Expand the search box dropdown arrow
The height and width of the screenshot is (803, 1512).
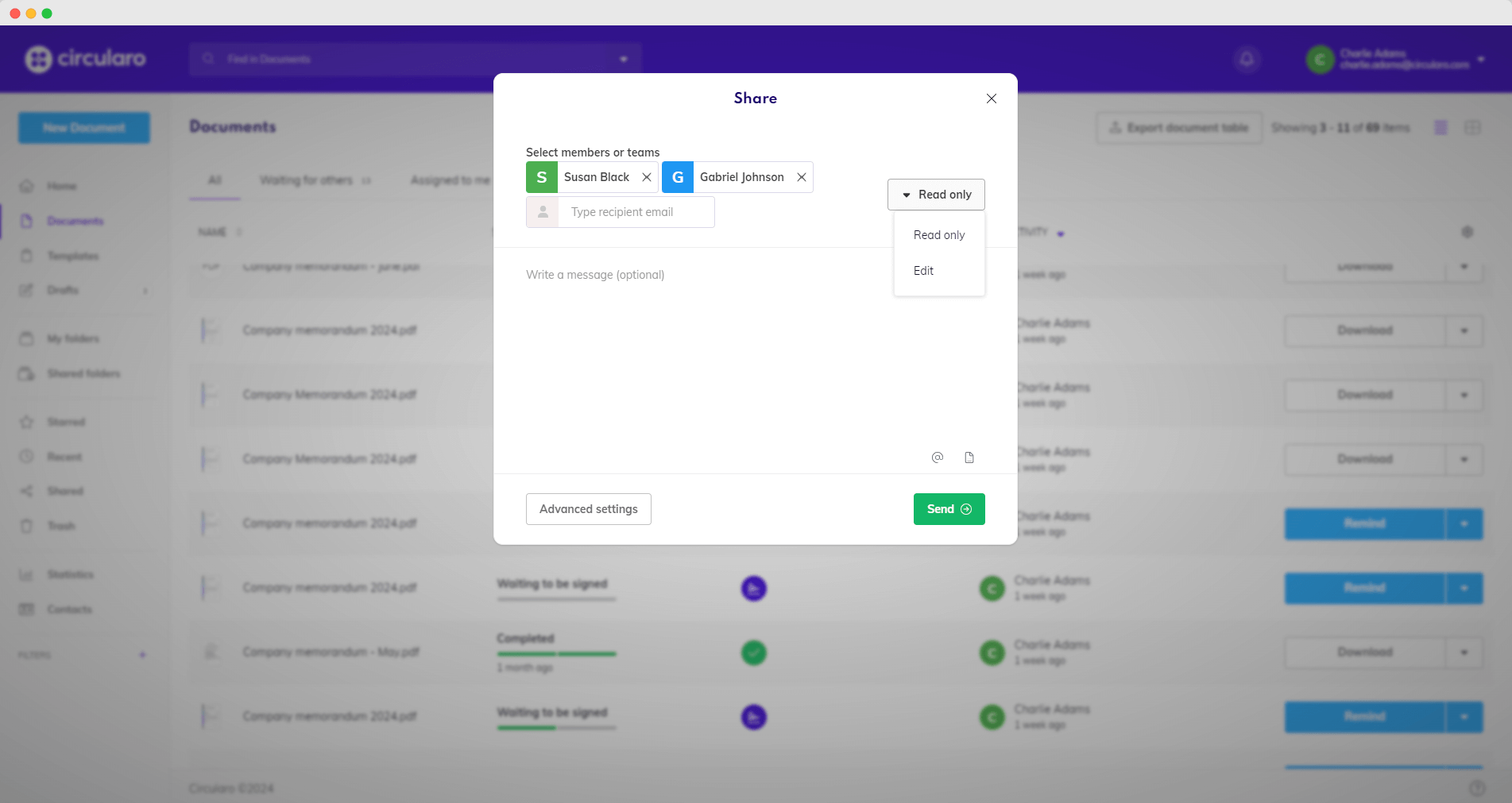(624, 60)
